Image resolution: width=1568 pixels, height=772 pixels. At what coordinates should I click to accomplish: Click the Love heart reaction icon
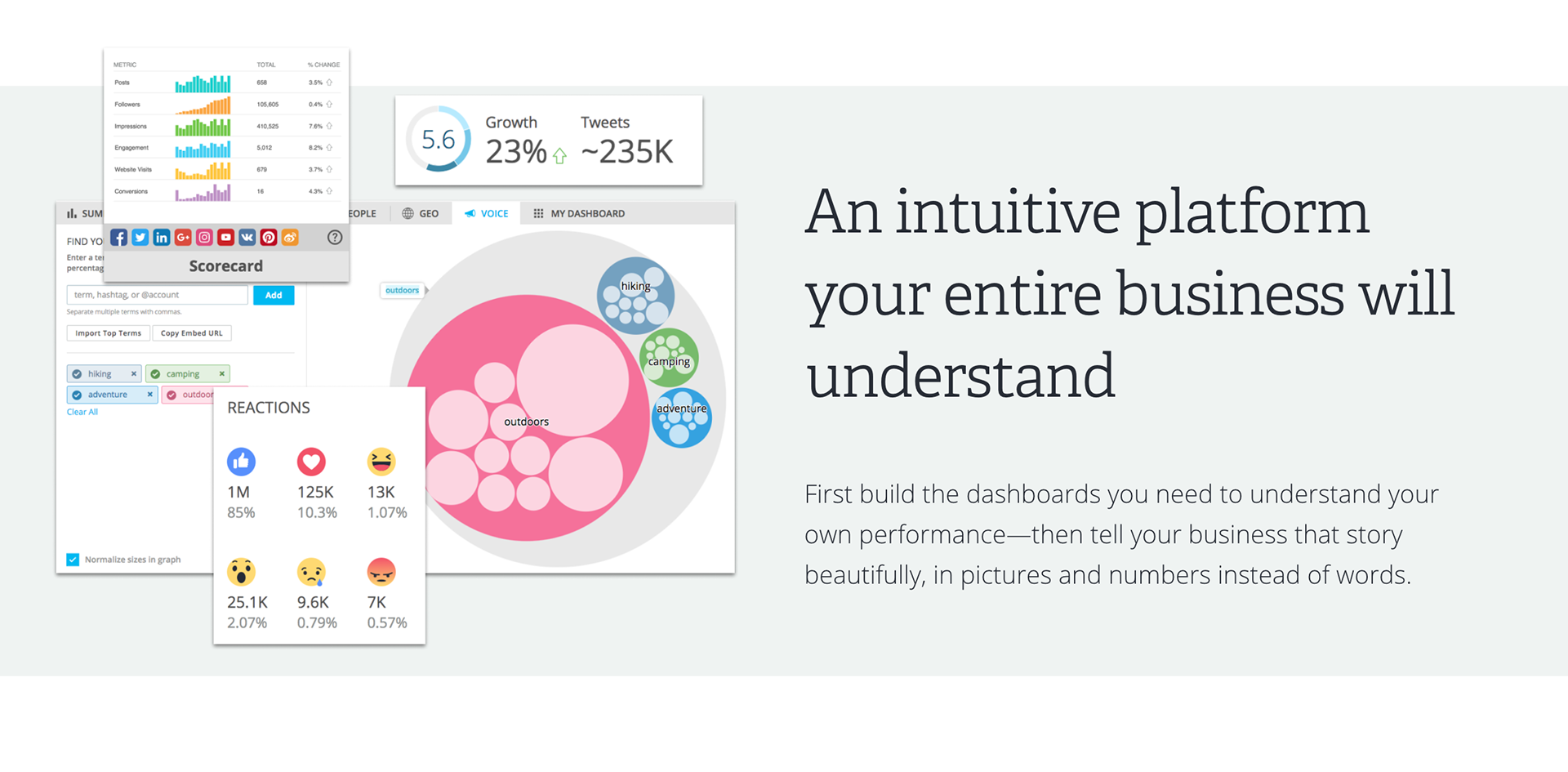click(311, 462)
